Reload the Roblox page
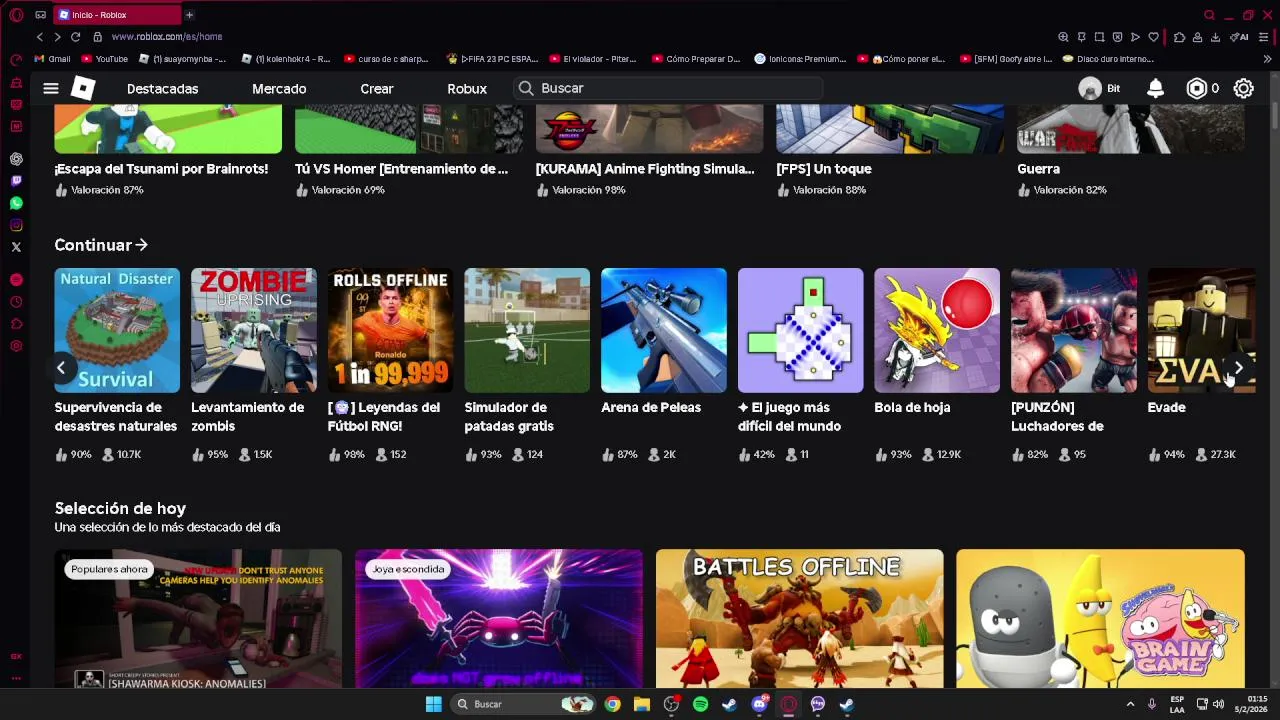 click(x=75, y=37)
